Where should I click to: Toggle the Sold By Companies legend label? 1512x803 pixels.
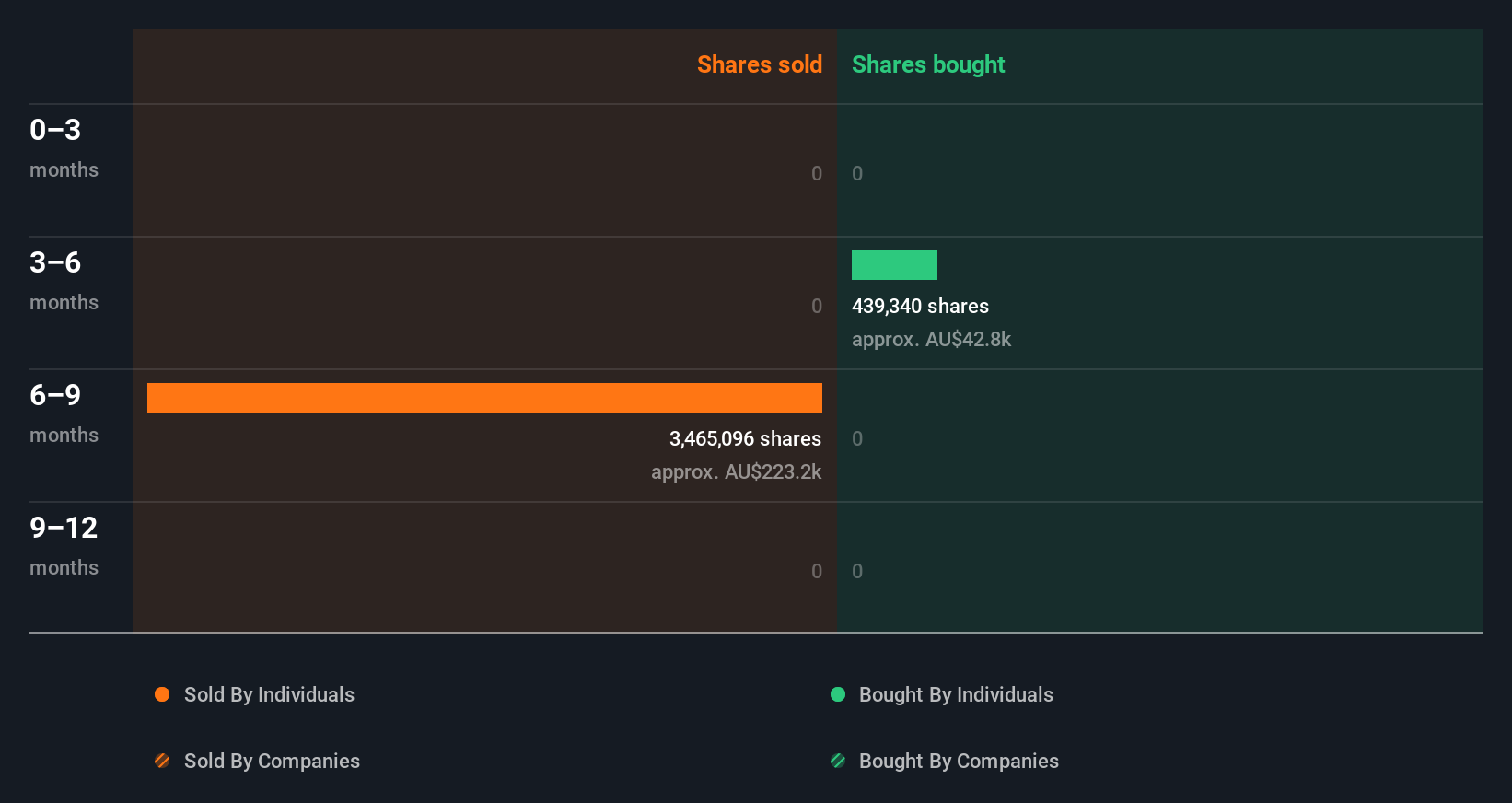[x=272, y=761]
